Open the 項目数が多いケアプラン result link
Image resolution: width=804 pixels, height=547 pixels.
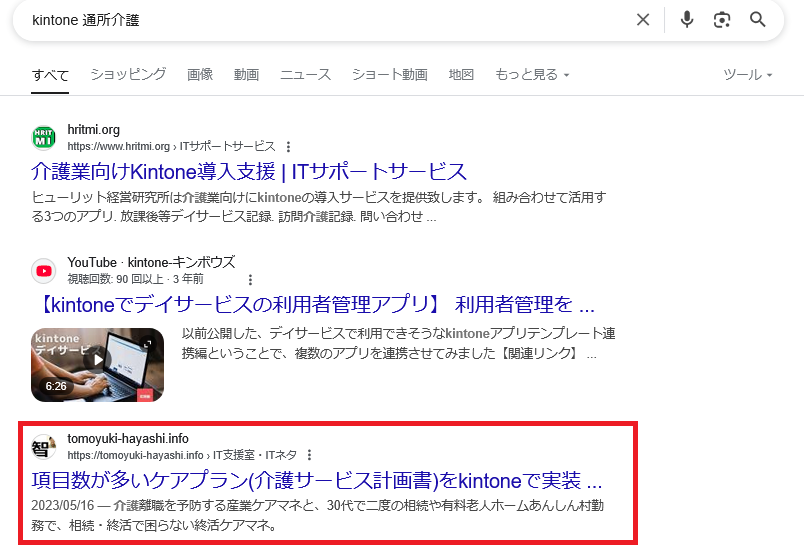pyautogui.click(x=316, y=480)
